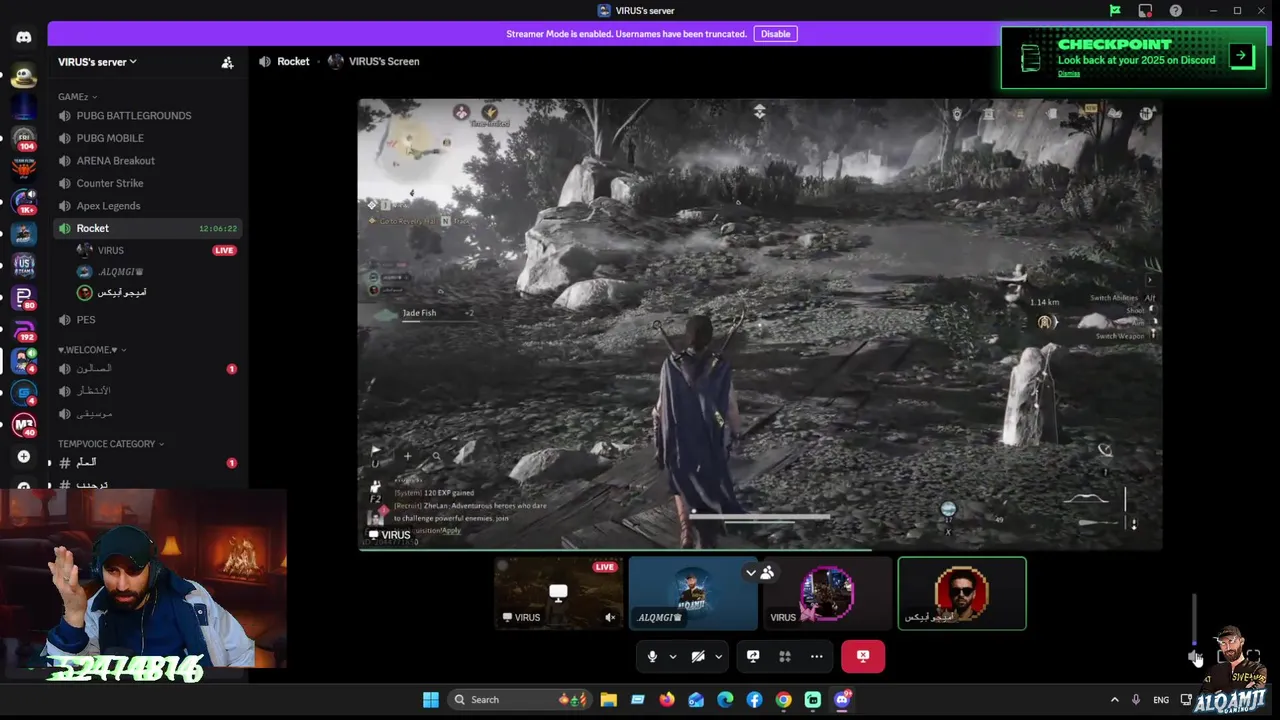Show hidden system tray icons chevron
The height and width of the screenshot is (720, 1280).
tap(1115, 700)
